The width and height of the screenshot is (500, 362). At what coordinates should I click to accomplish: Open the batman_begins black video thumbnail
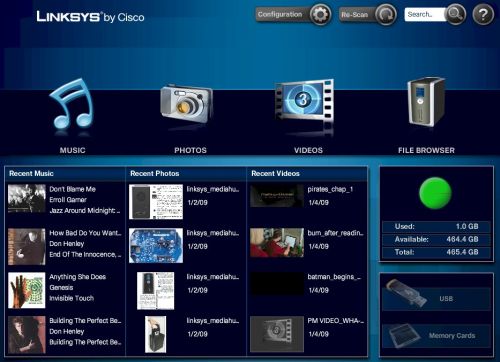point(277,284)
